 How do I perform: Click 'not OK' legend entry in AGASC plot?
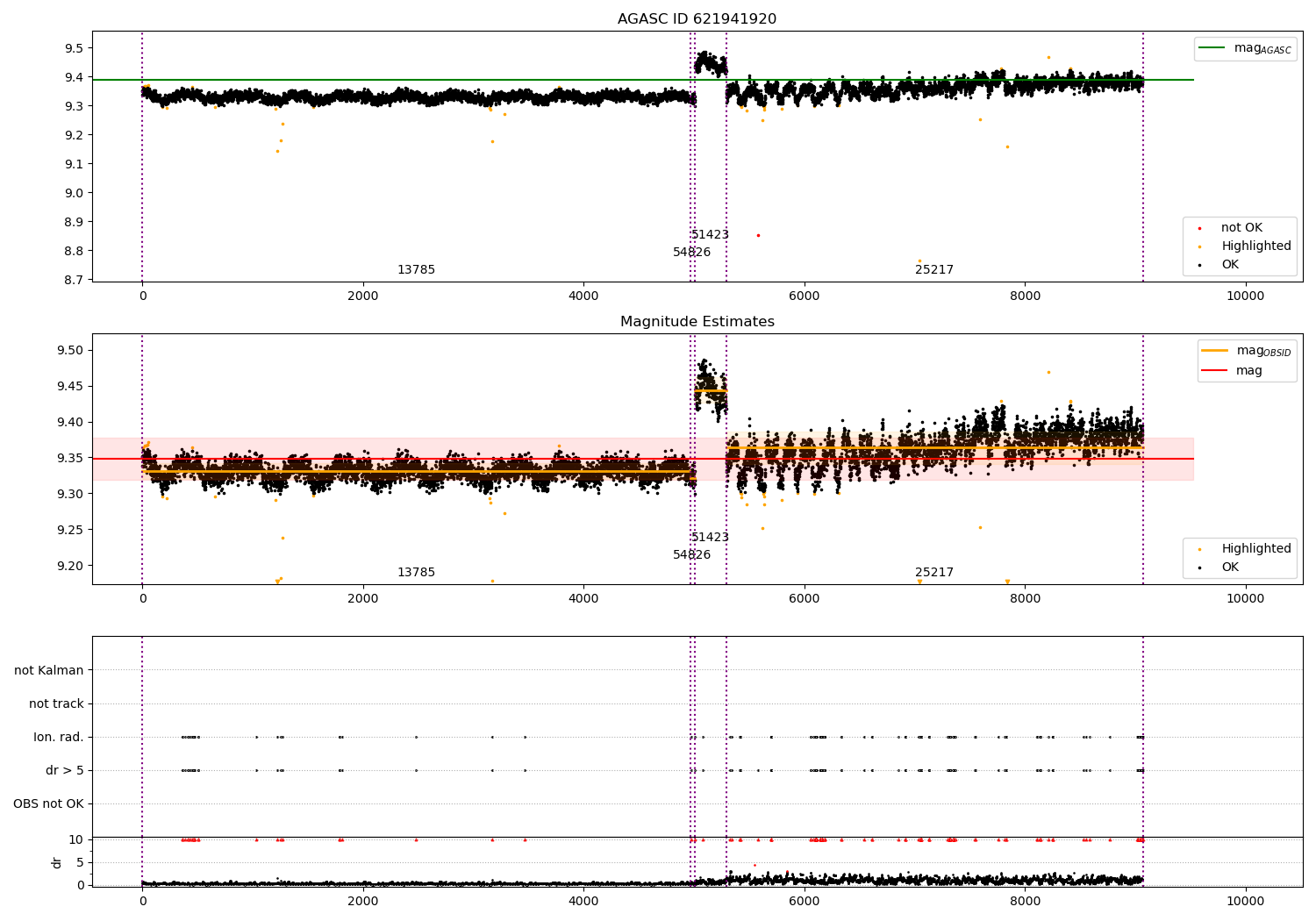click(x=1241, y=228)
